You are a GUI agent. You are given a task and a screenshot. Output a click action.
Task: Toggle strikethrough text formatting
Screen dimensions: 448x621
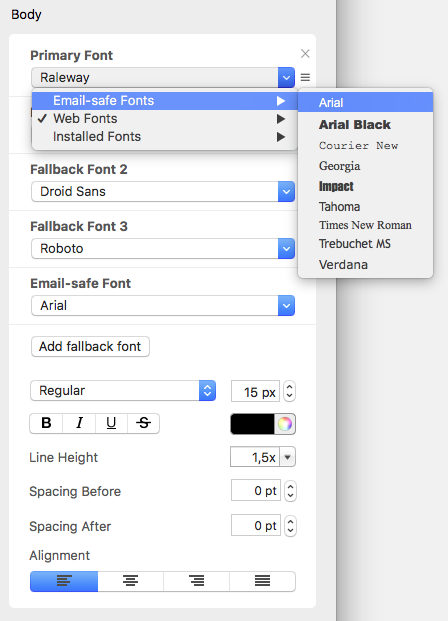pos(143,423)
